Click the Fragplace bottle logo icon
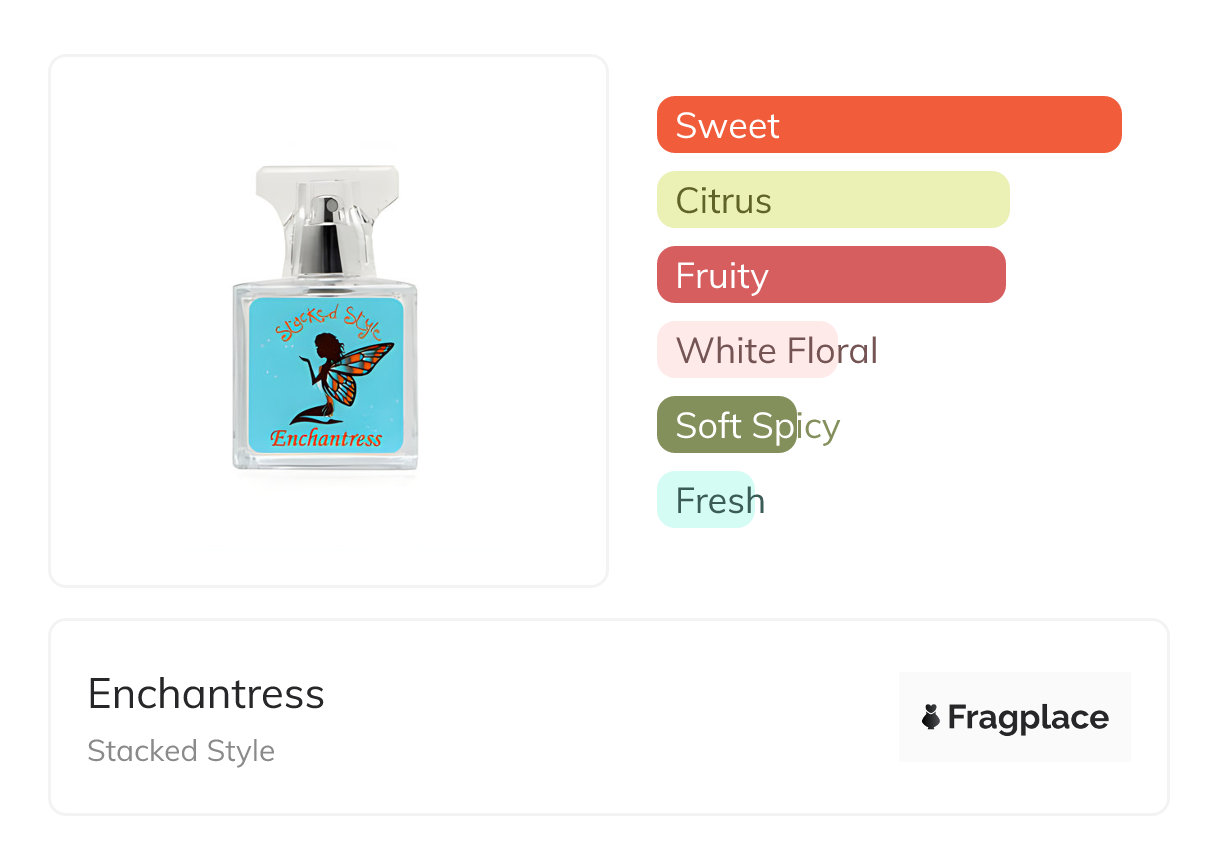 (x=931, y=717)
